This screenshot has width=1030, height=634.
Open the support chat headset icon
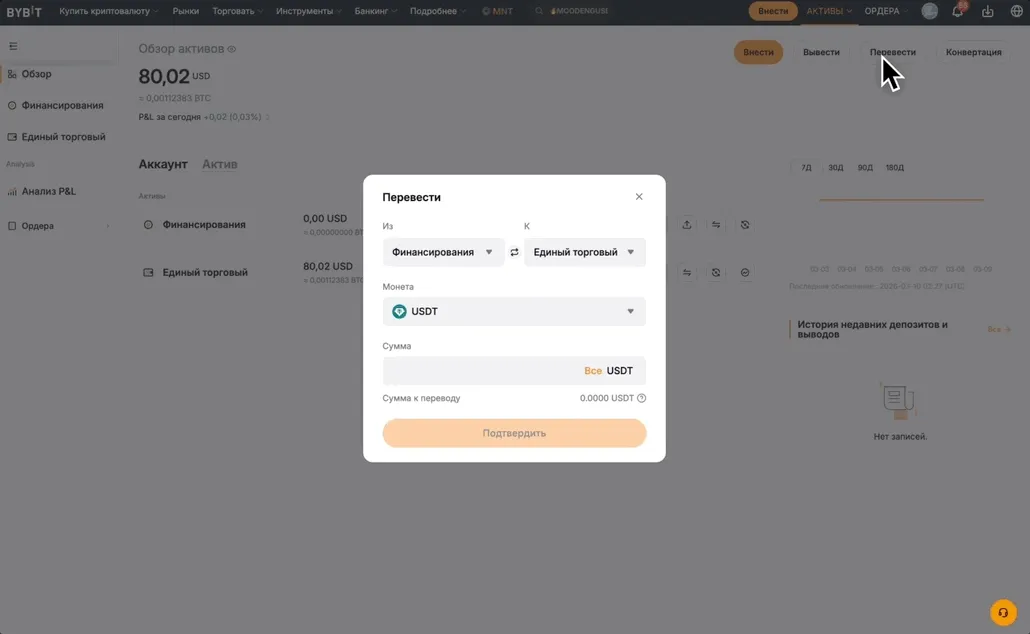[1002, 612]
